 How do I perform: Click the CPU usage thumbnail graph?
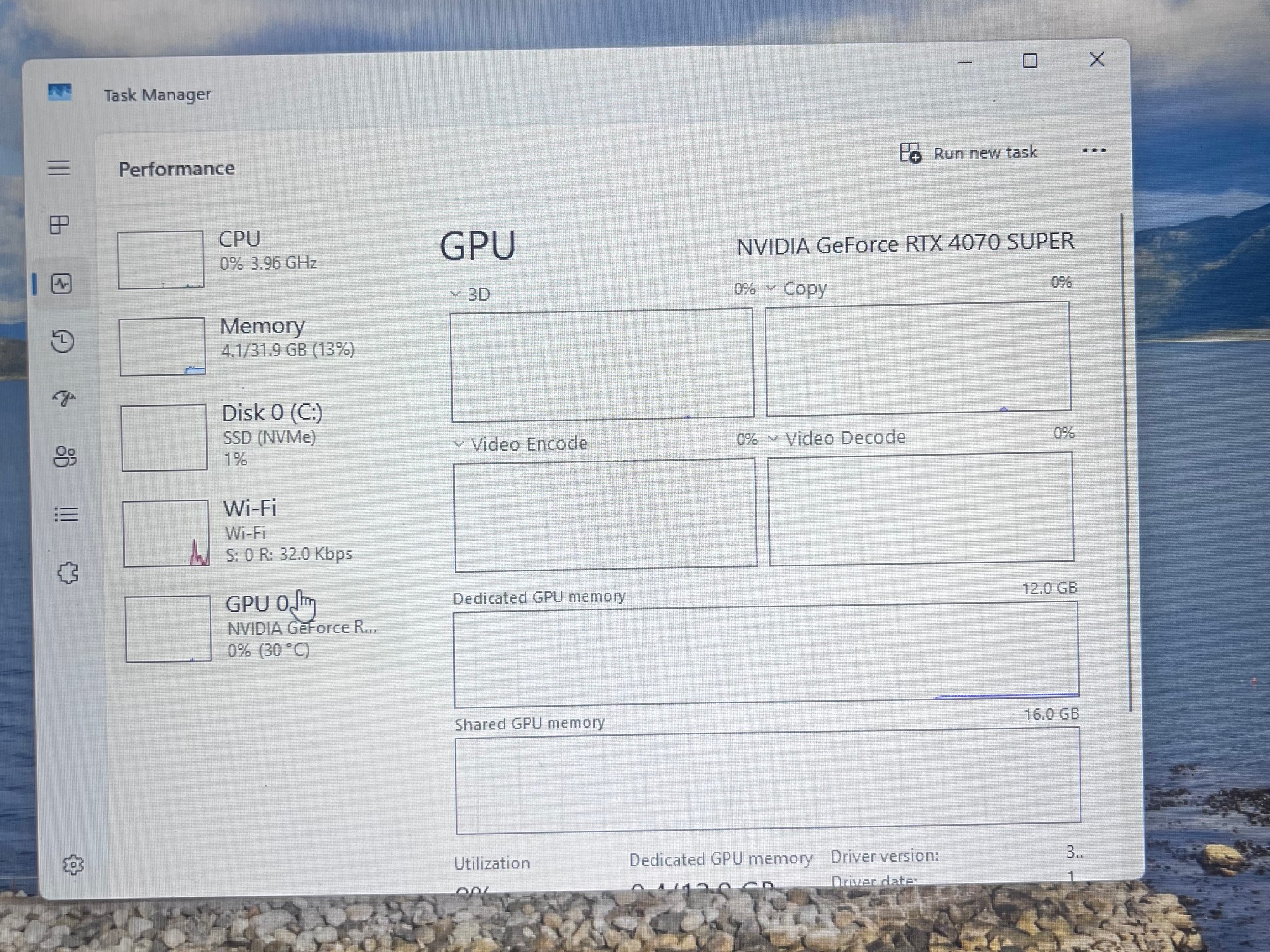[161, 260]
